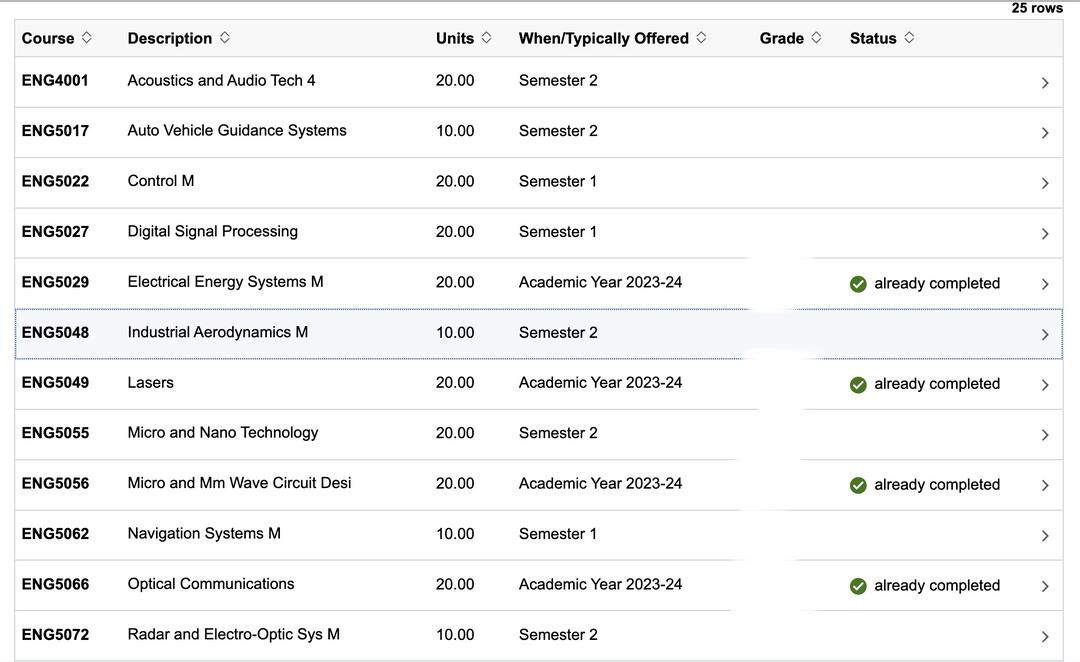Expand the ENG5049 Lasers row chevron
Image resolution: width=1080 pixels, height=662 pixels.
pyautogui.click(x=1045, y=384)
